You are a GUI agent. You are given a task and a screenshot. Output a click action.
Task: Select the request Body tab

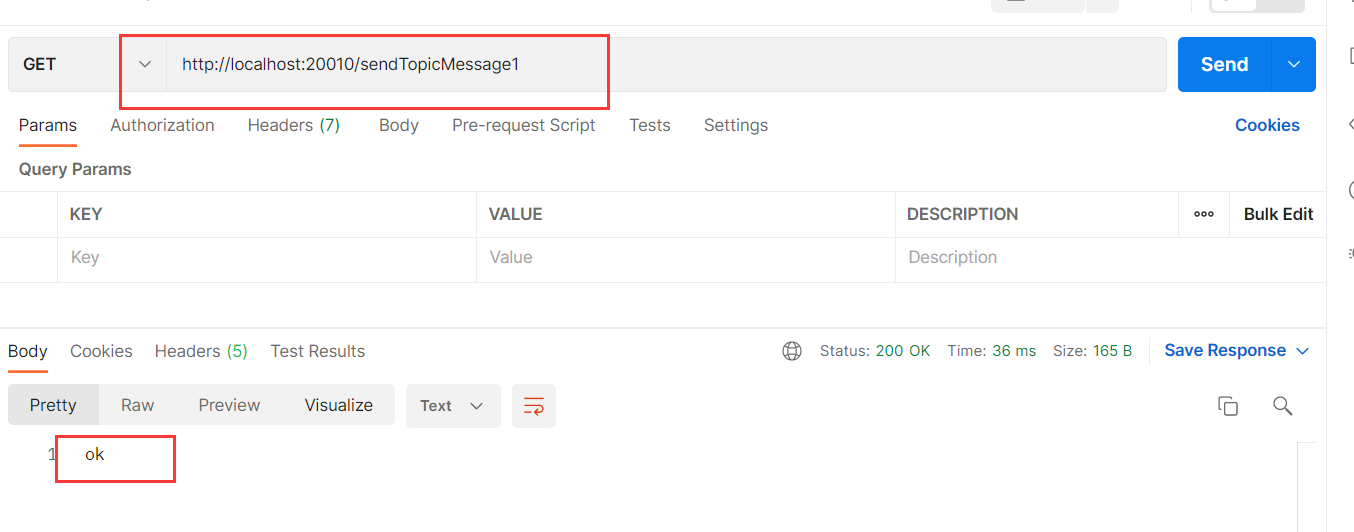398,125
